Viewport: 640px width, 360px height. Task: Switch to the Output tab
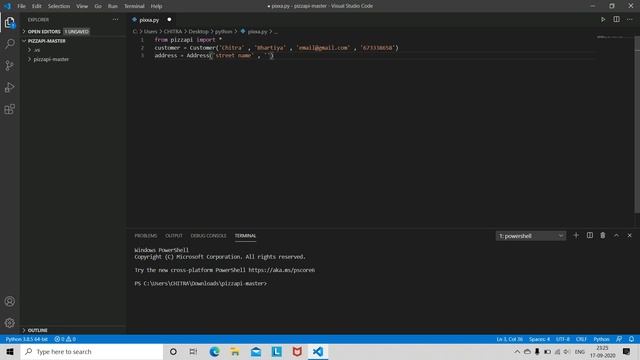pos(174,236)
